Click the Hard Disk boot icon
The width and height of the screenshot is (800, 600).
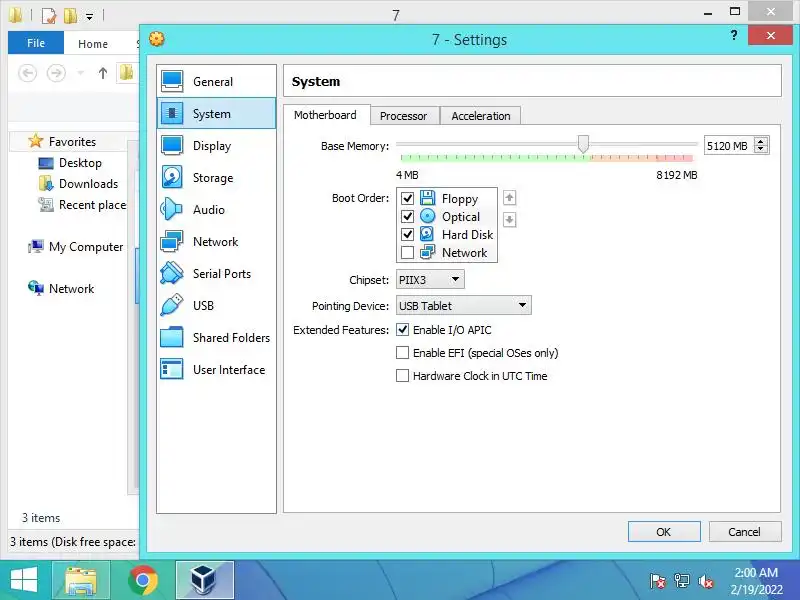pyautogui.click(x=428, y=234)
